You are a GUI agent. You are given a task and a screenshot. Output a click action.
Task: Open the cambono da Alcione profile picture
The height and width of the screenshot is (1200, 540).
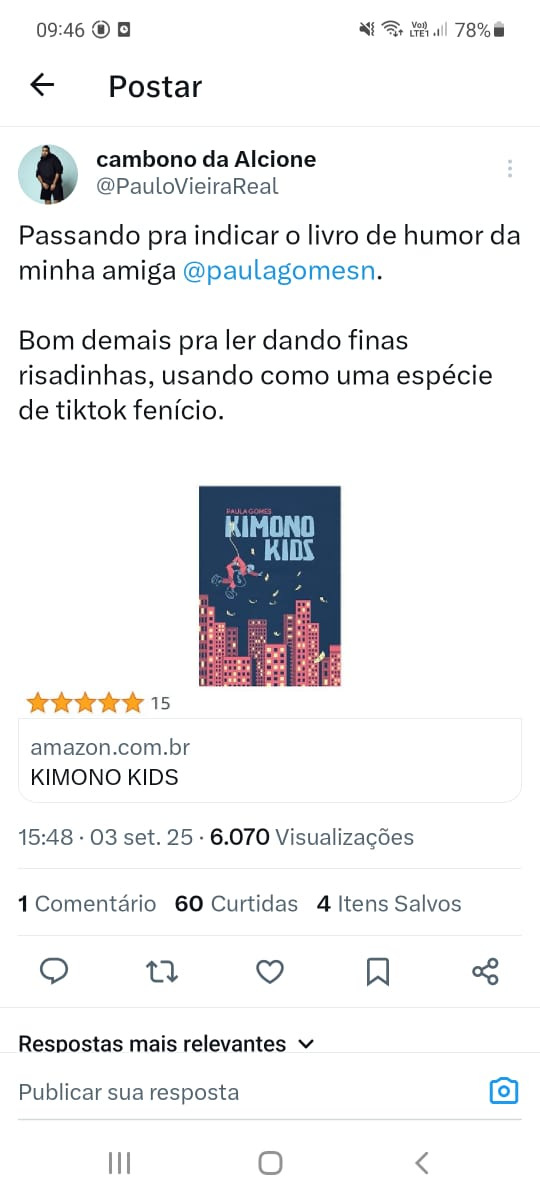[48, 174]
